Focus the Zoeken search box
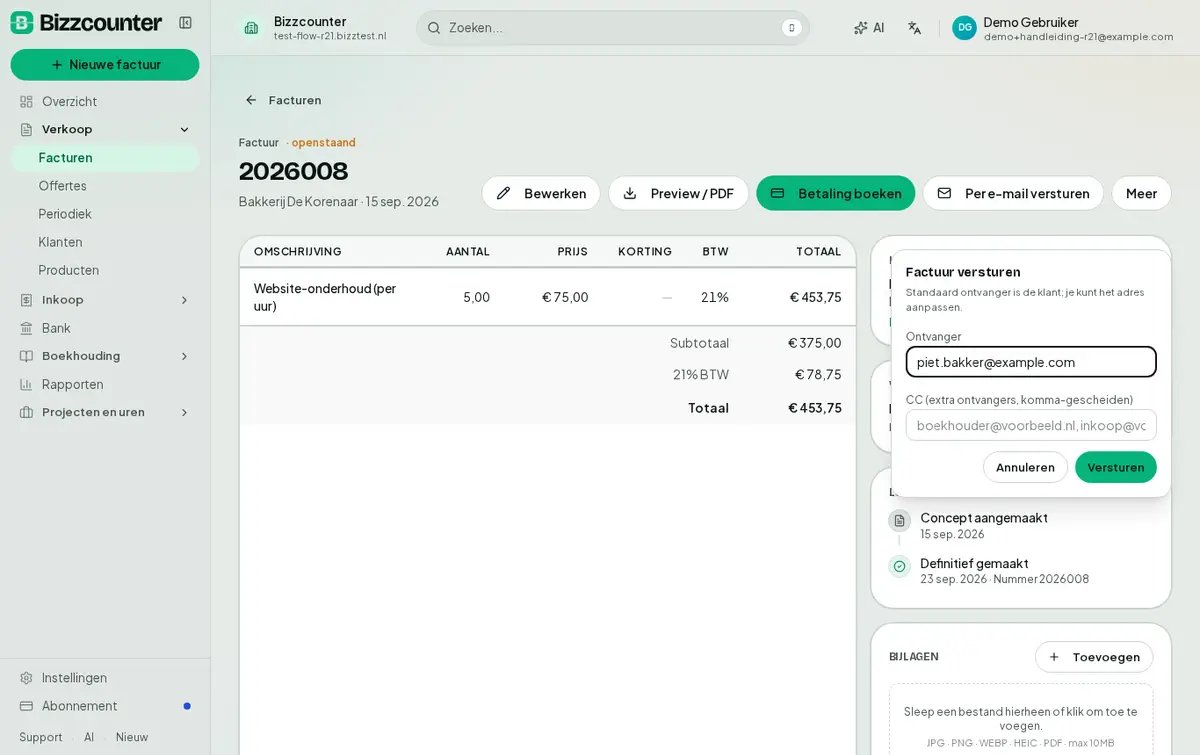 click(613, 28)
